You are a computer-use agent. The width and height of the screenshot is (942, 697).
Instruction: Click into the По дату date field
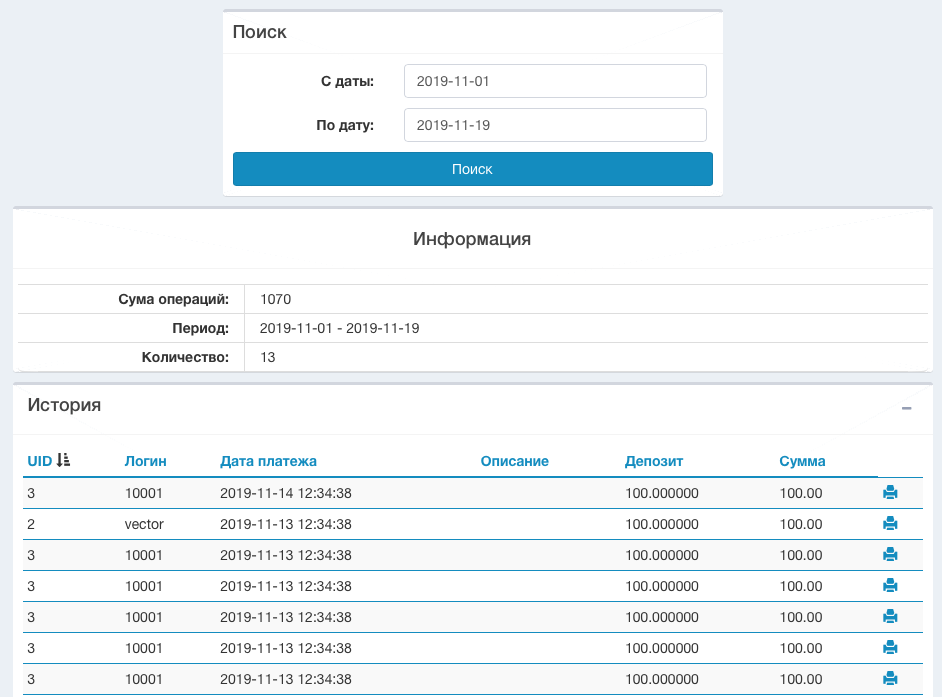click(555, 125)
